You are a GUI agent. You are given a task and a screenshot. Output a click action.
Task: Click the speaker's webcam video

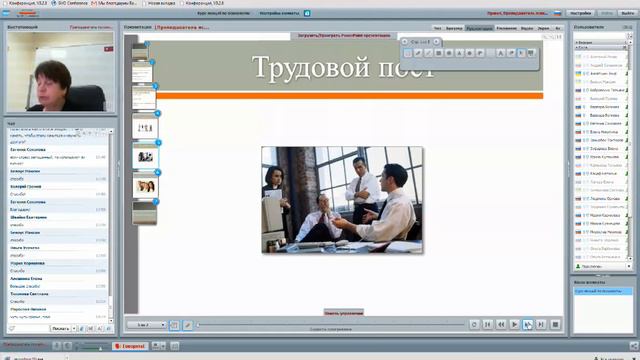pyautogui.click(x=60, y=72)
